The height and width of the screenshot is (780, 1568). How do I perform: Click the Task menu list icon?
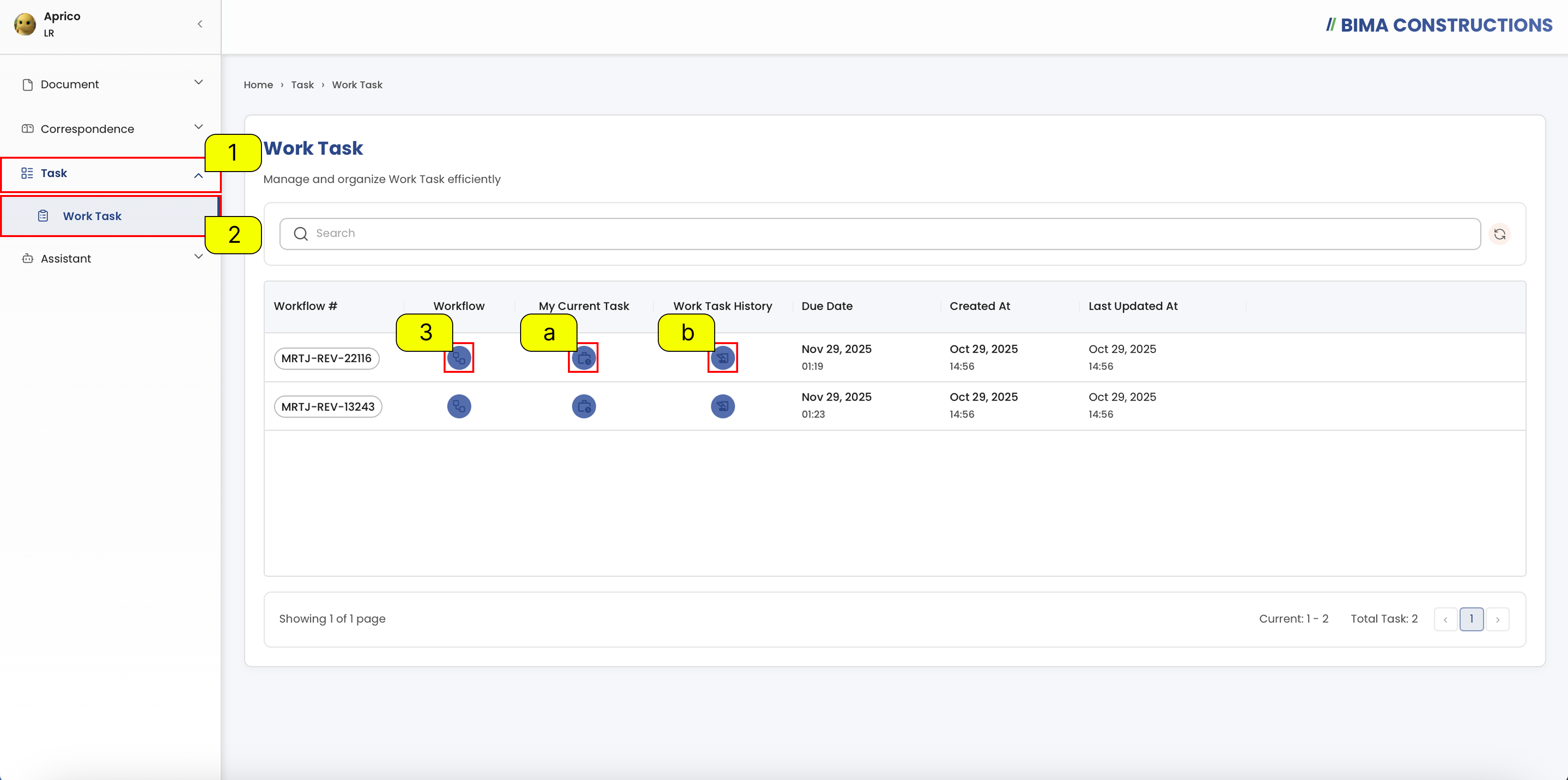(x=27, y=173)
